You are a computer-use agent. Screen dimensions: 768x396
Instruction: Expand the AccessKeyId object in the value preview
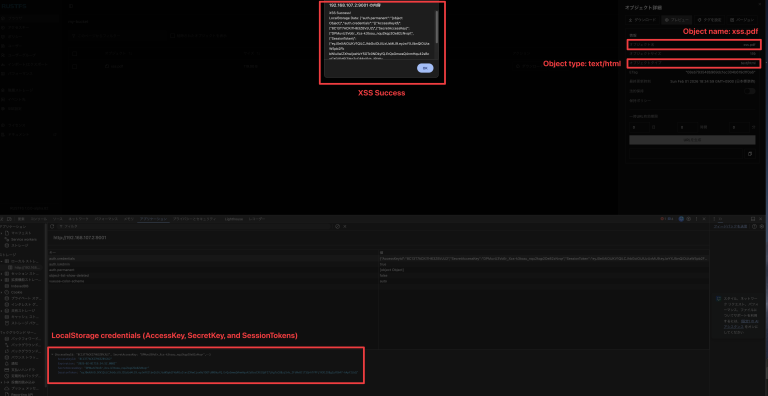pos(52,354)
